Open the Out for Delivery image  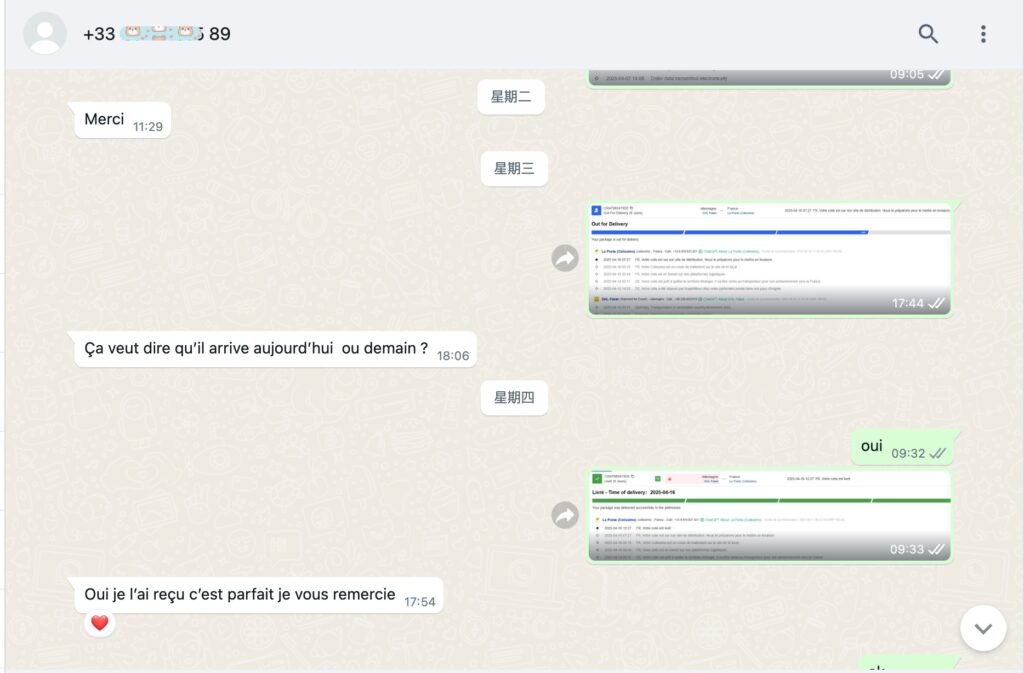(769, 259)
